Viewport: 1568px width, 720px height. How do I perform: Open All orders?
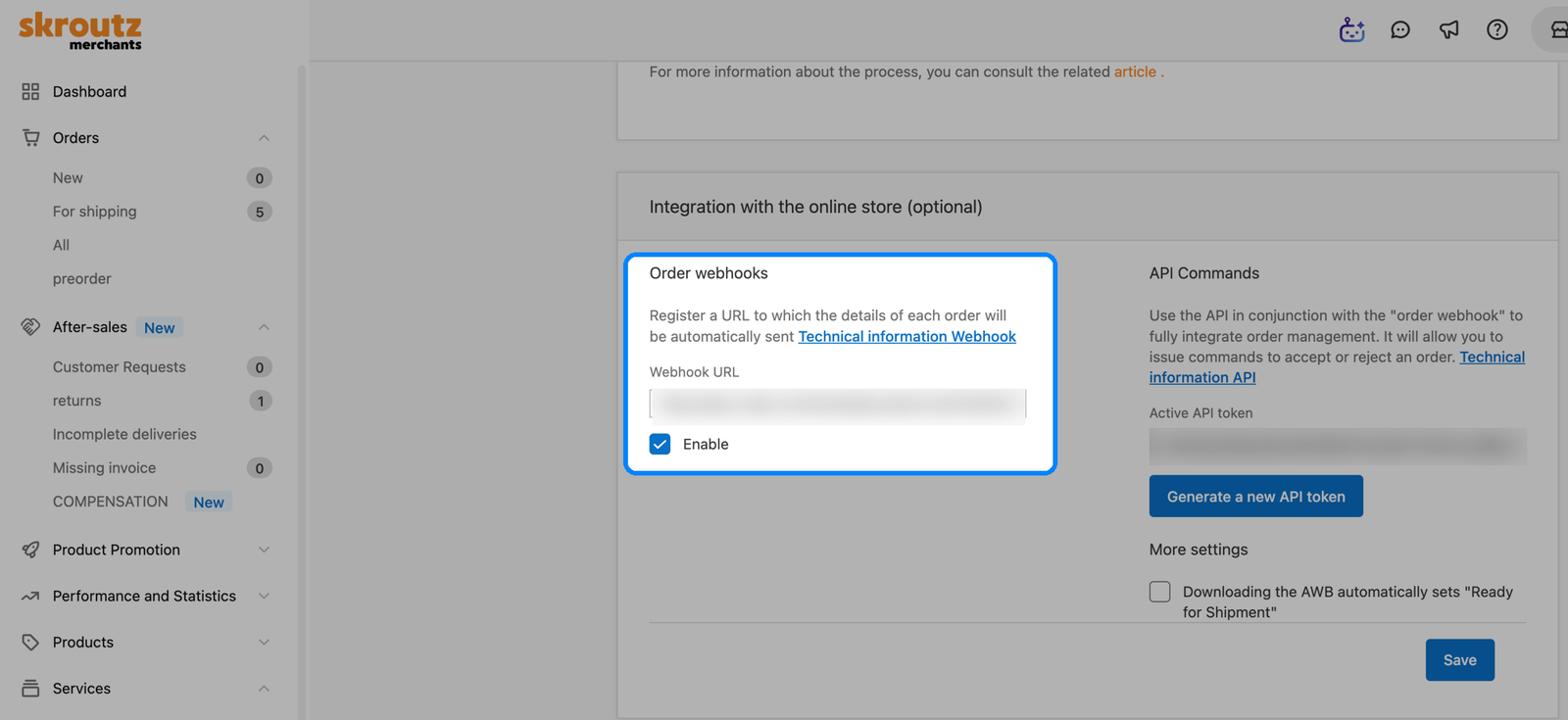pyautogui.click(x=61, y=245)
